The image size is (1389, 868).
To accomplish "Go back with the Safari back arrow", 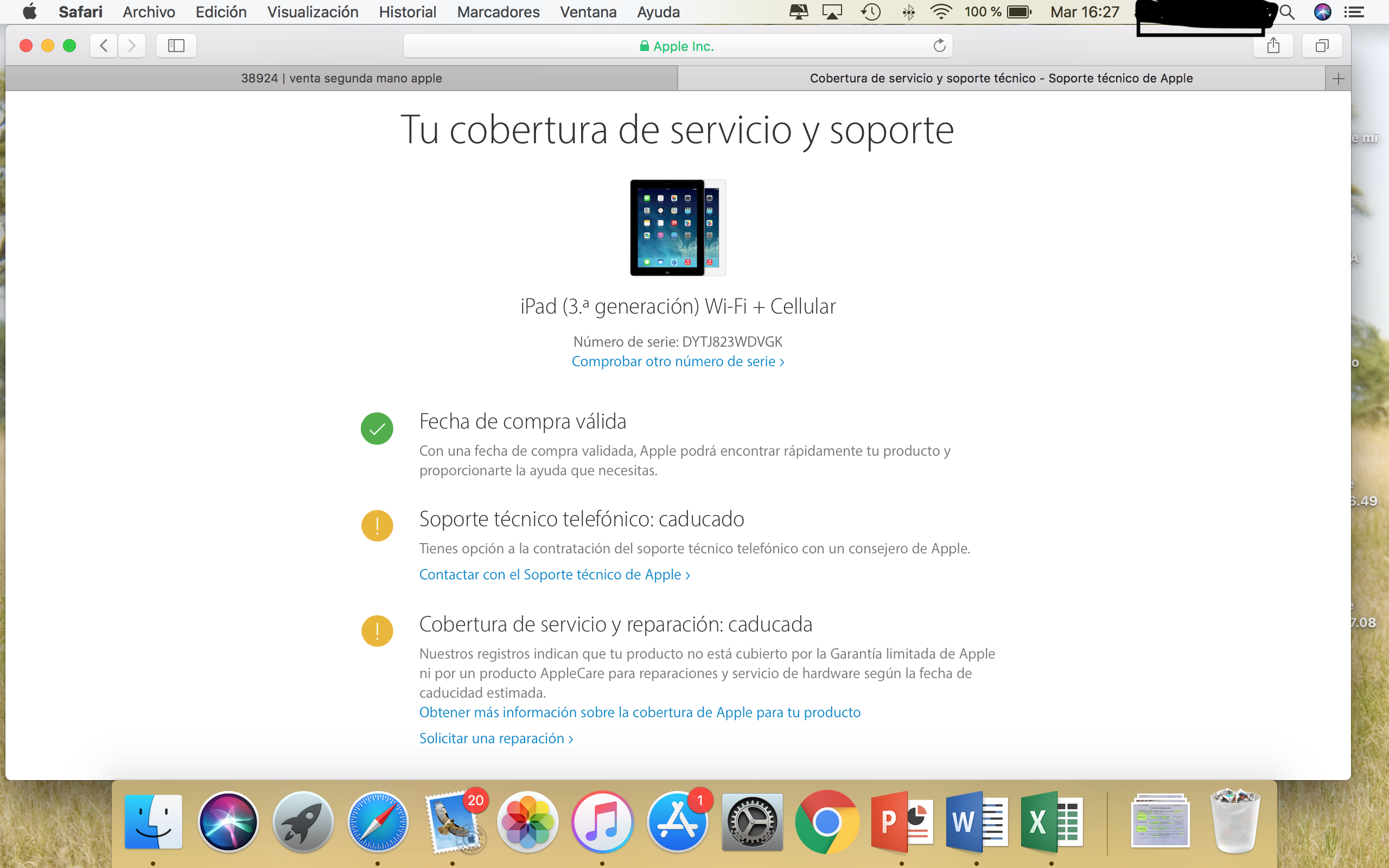I will [104, 46].
